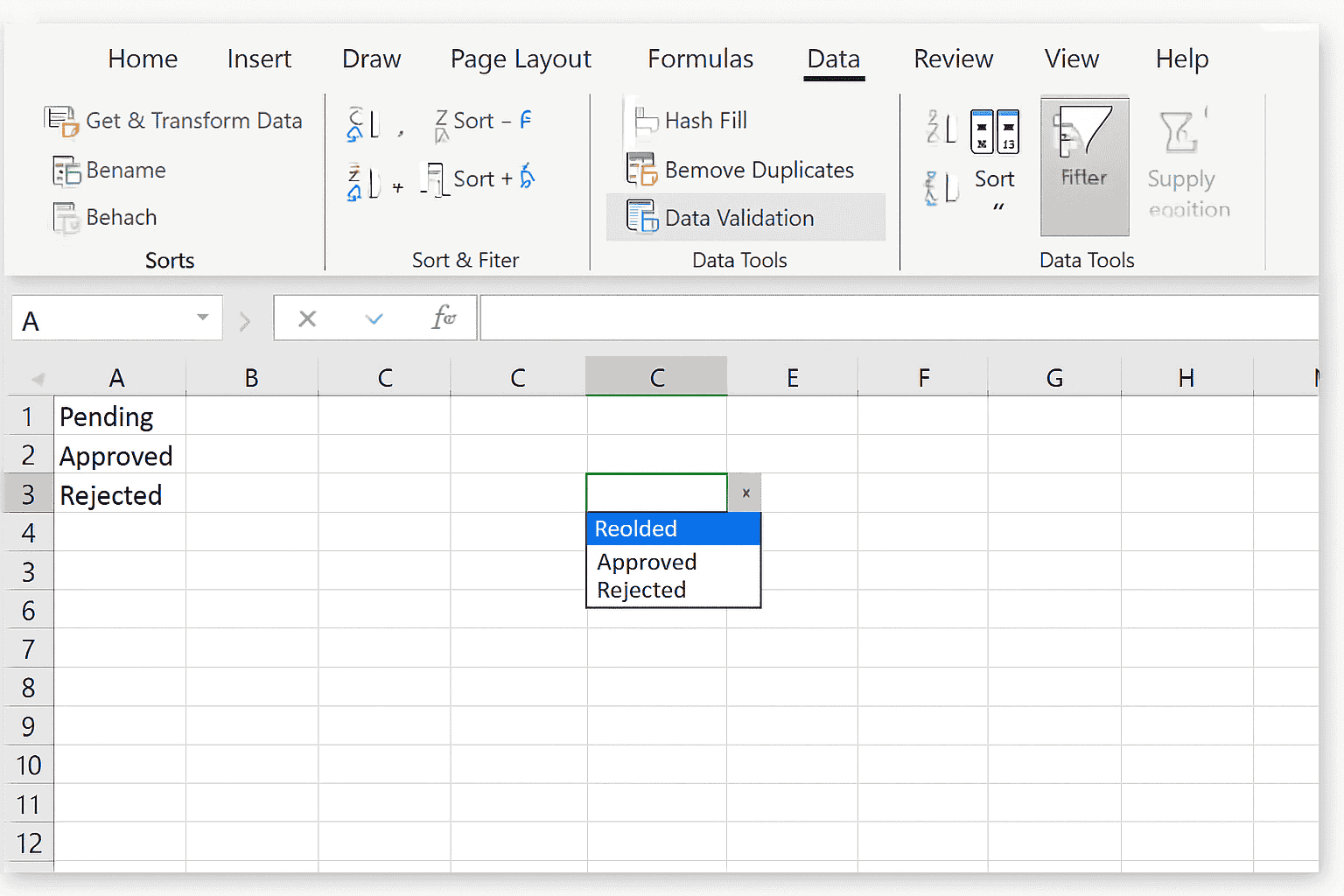Click the Get & Transform Data icon
Image resolution: width=1344 pixels, height=896 pixels.
(61, 121)
